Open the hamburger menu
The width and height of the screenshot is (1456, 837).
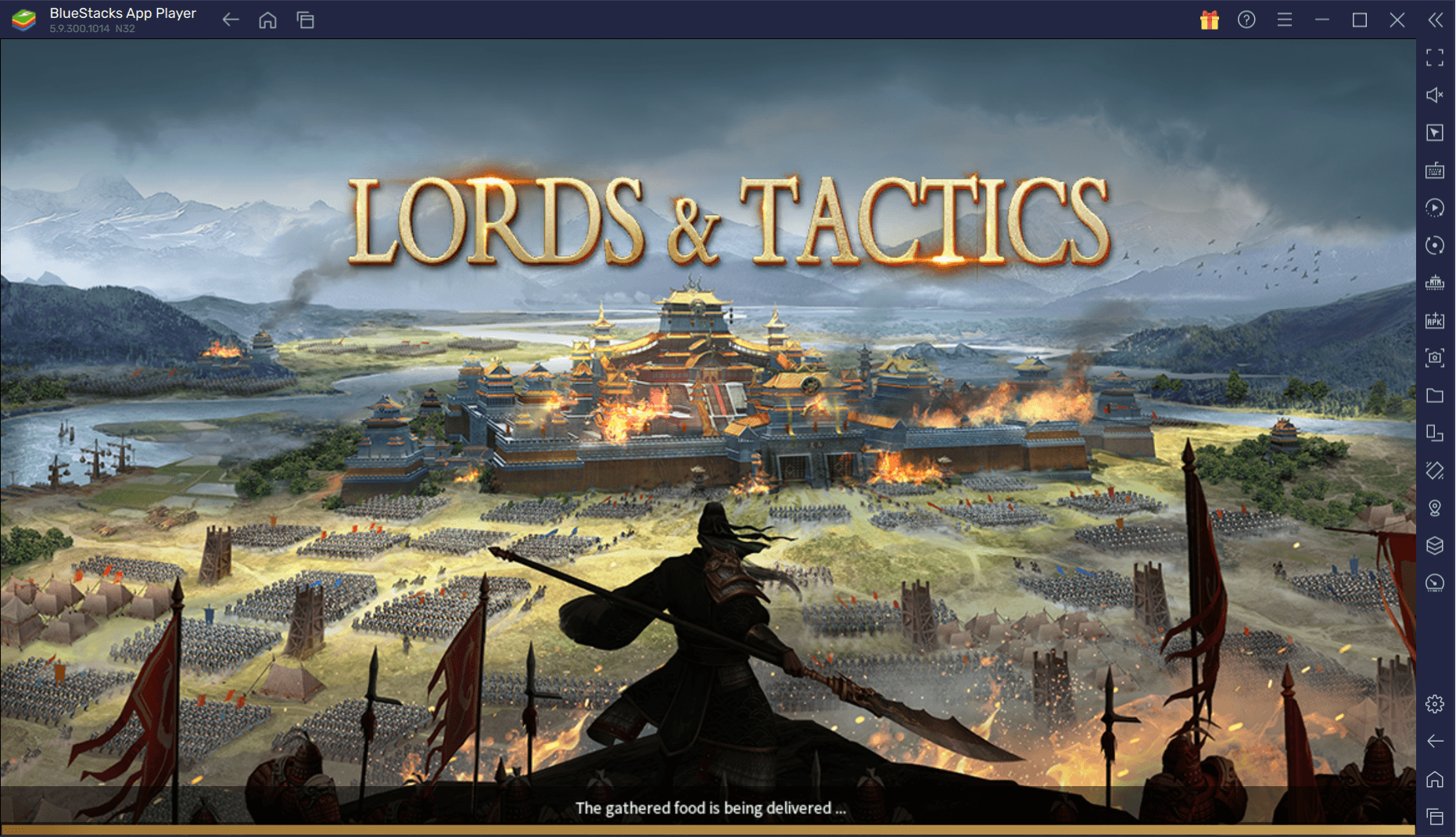tap(1285, 20)
